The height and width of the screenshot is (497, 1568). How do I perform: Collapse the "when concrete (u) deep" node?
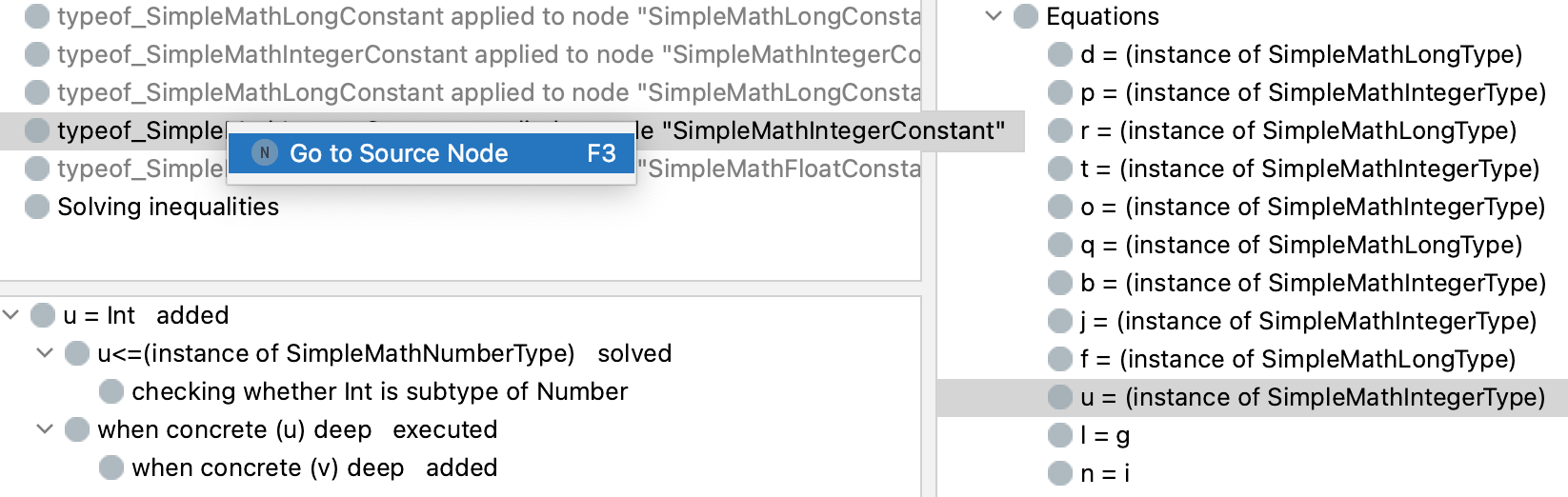click(45, 429)
